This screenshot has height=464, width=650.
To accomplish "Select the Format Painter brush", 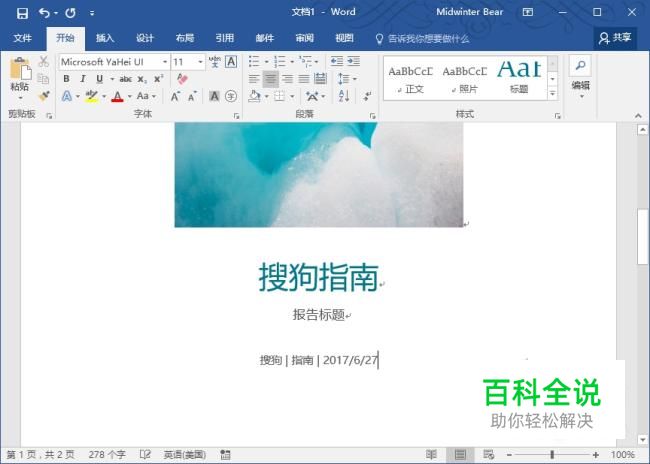I will 44,96.
